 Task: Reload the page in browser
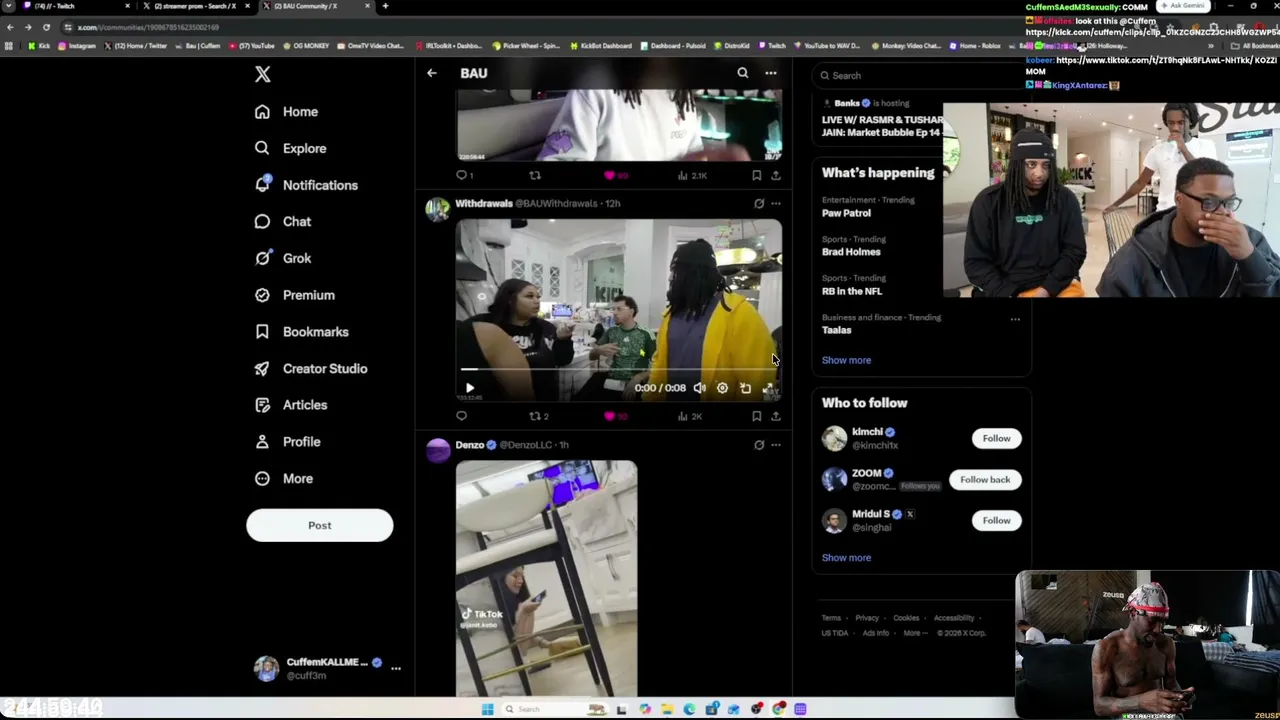click(46, 27)
